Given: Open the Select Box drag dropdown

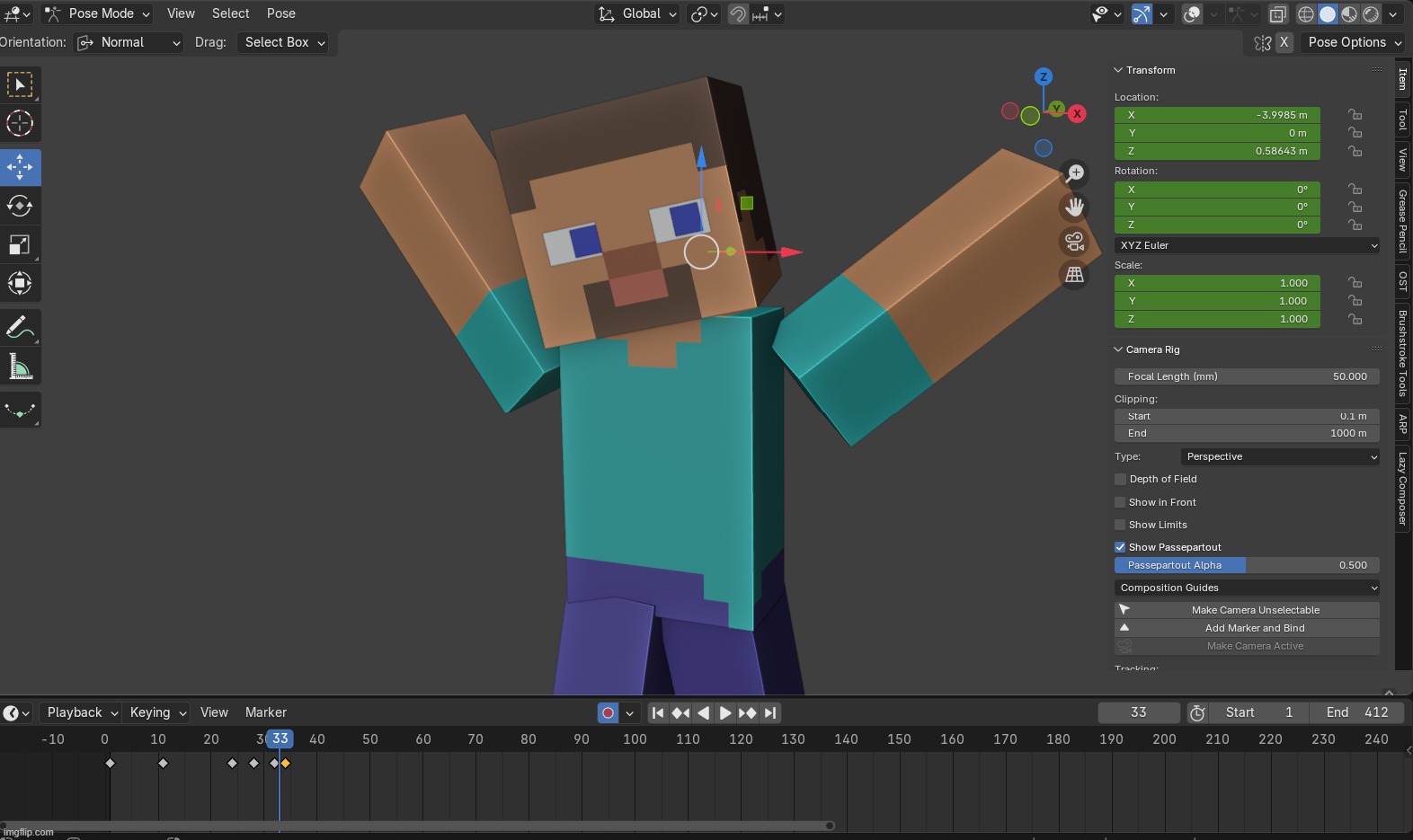Looking at the screenshot, I should point(283,42).
